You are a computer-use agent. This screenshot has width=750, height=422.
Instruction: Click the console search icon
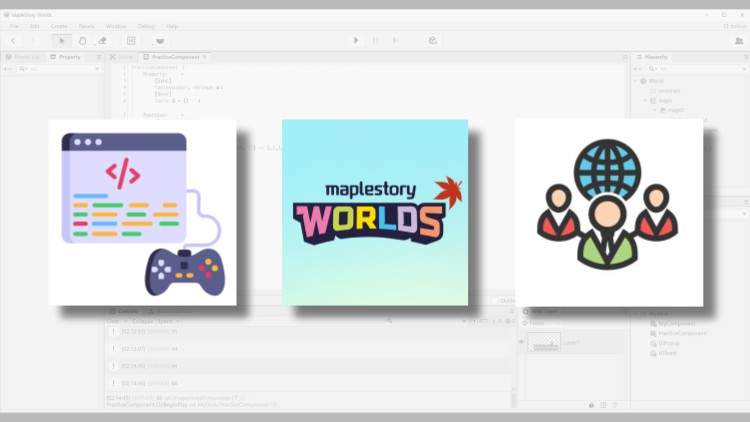tap(389, 322)
